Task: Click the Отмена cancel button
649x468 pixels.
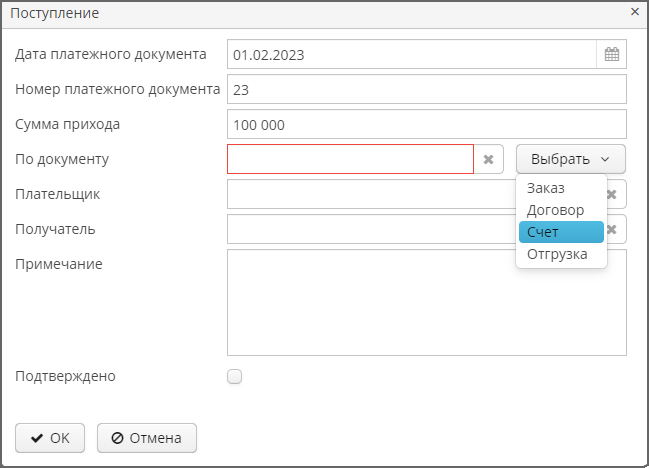Action: 147,438
